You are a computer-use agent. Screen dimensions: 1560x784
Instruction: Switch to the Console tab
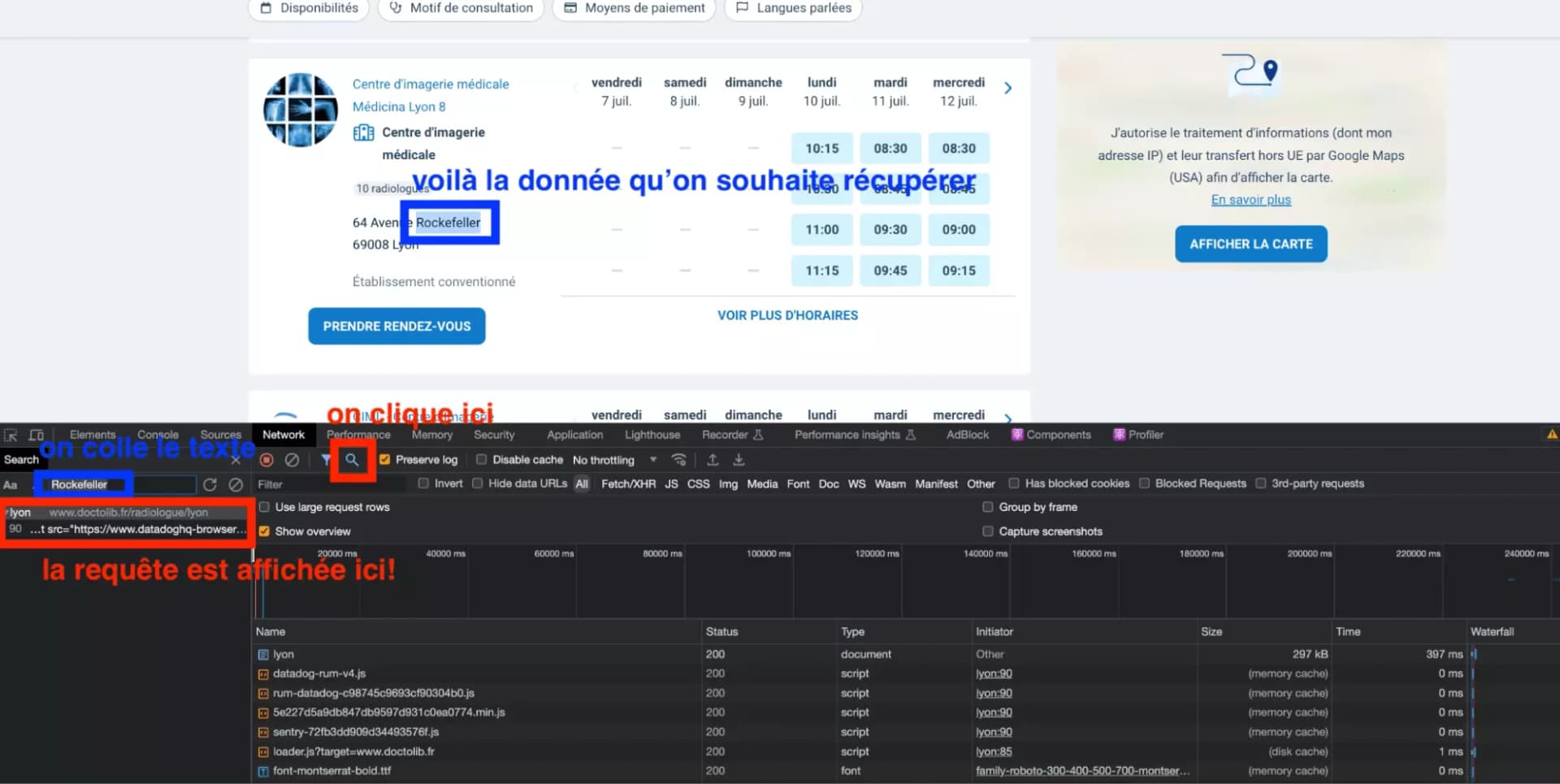158,435
